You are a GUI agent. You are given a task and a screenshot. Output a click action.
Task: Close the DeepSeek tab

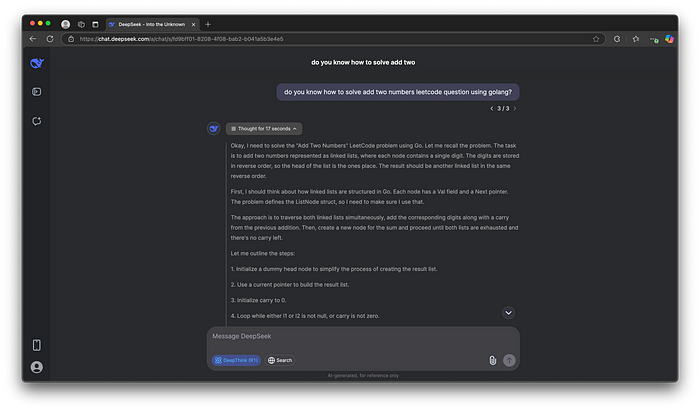coord(193,25)
